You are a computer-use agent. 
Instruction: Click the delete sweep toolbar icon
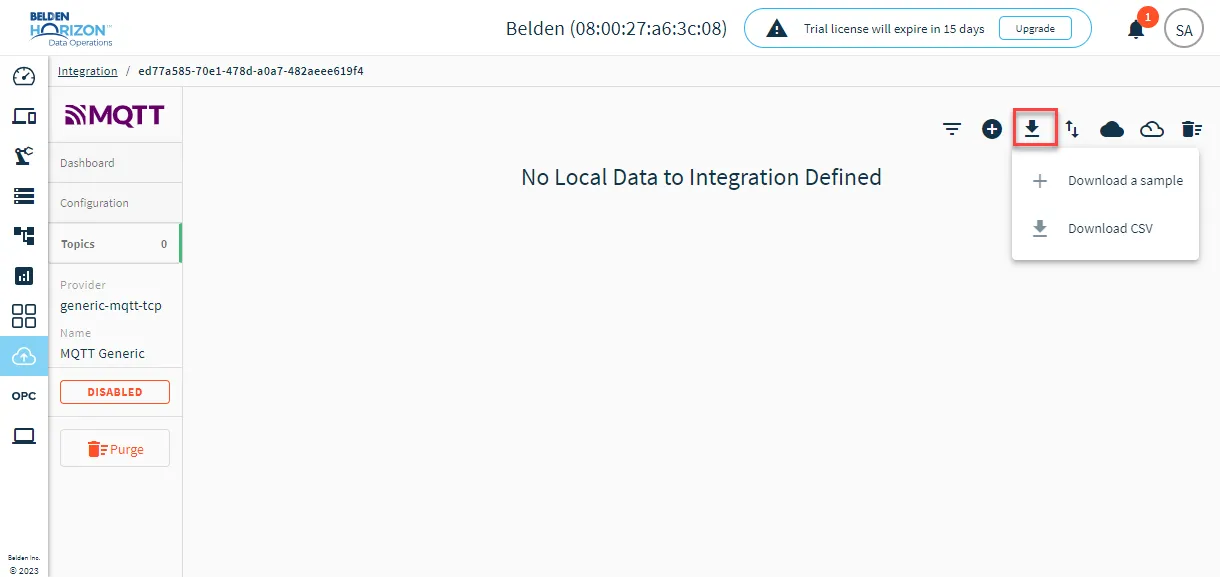(x=1191, y=129)
